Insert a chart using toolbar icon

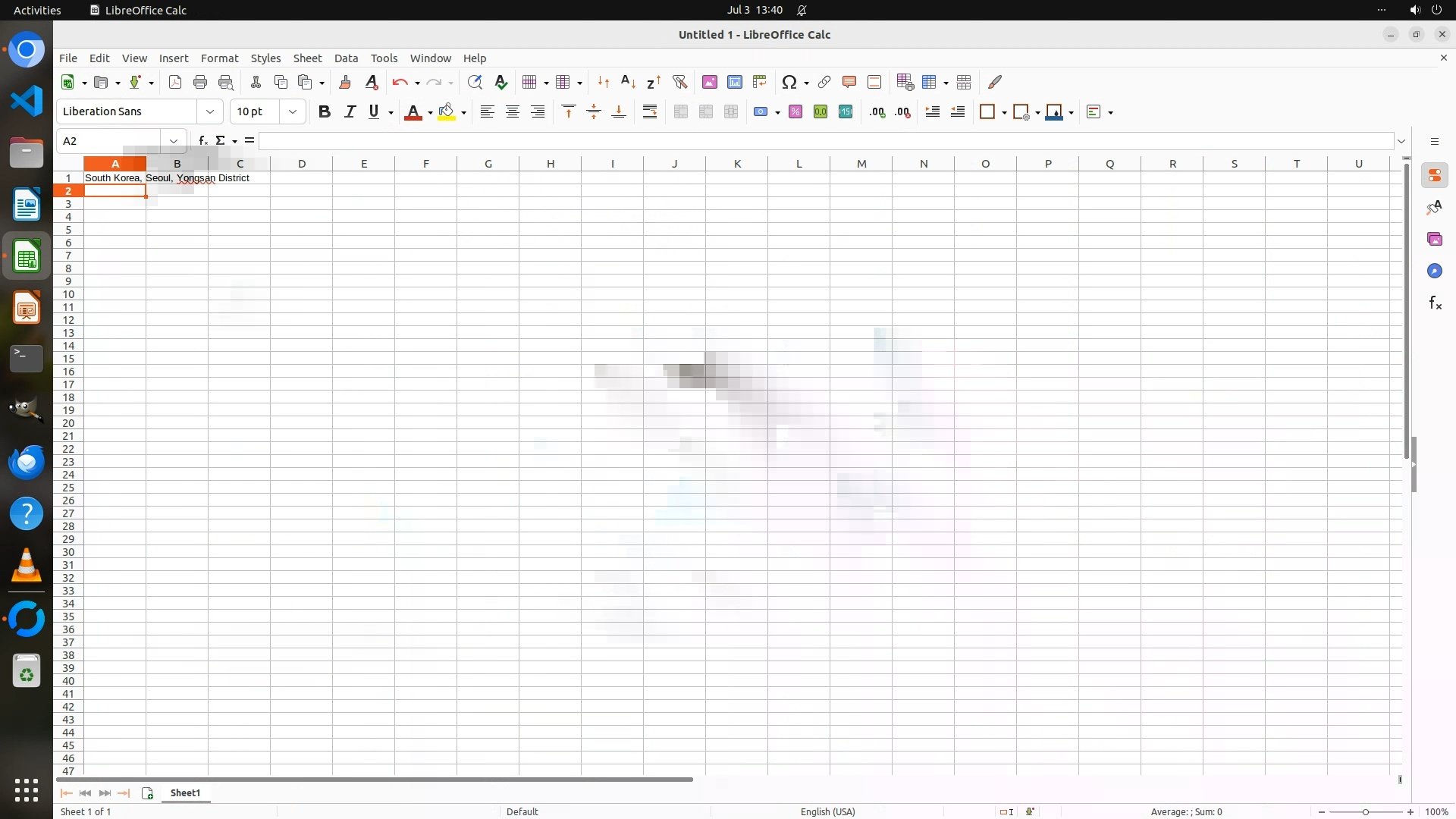pyautogui.click(x=734, y=82)
